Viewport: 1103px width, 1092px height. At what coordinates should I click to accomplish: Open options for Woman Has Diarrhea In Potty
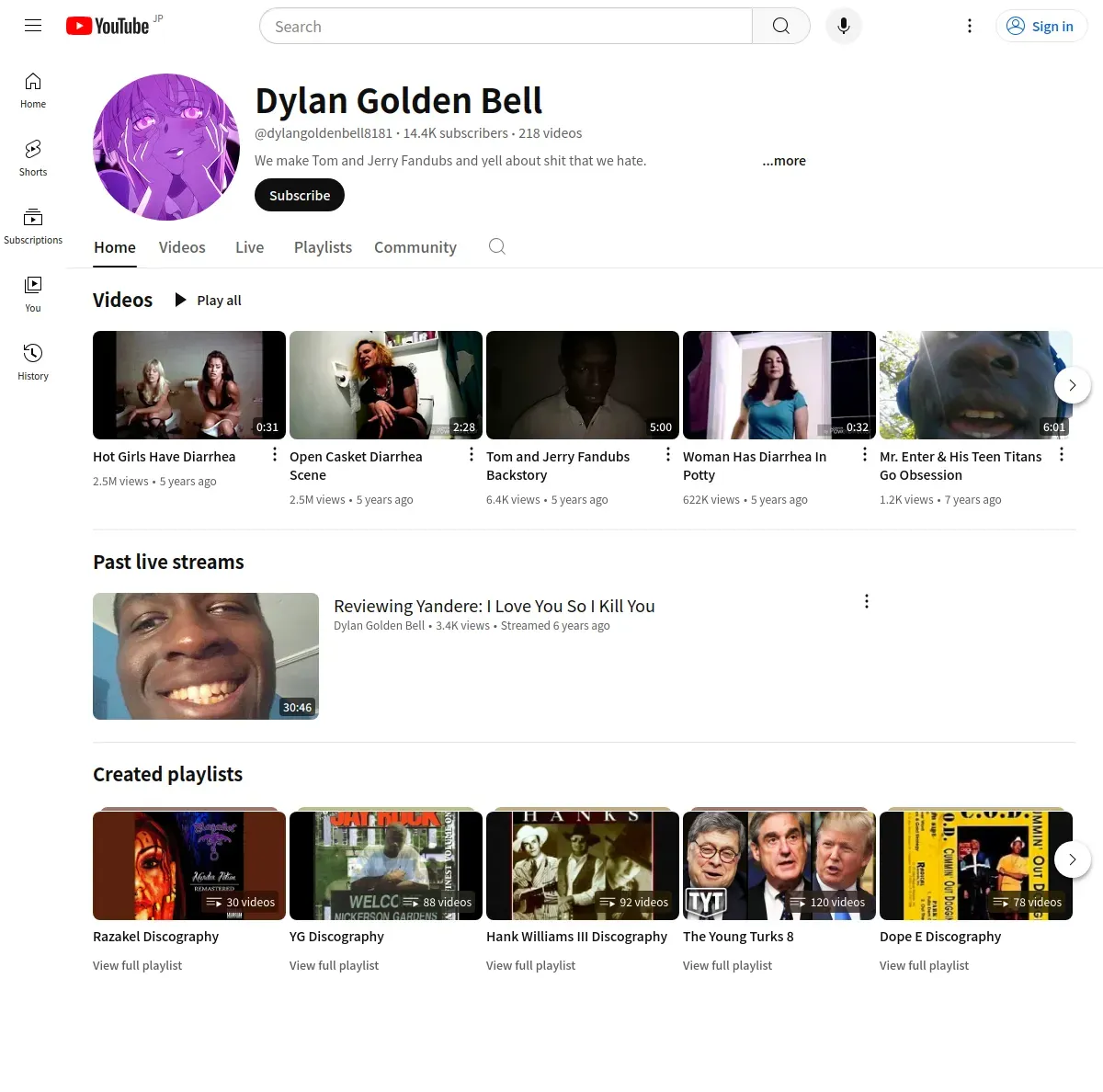(x=864, y=455)
